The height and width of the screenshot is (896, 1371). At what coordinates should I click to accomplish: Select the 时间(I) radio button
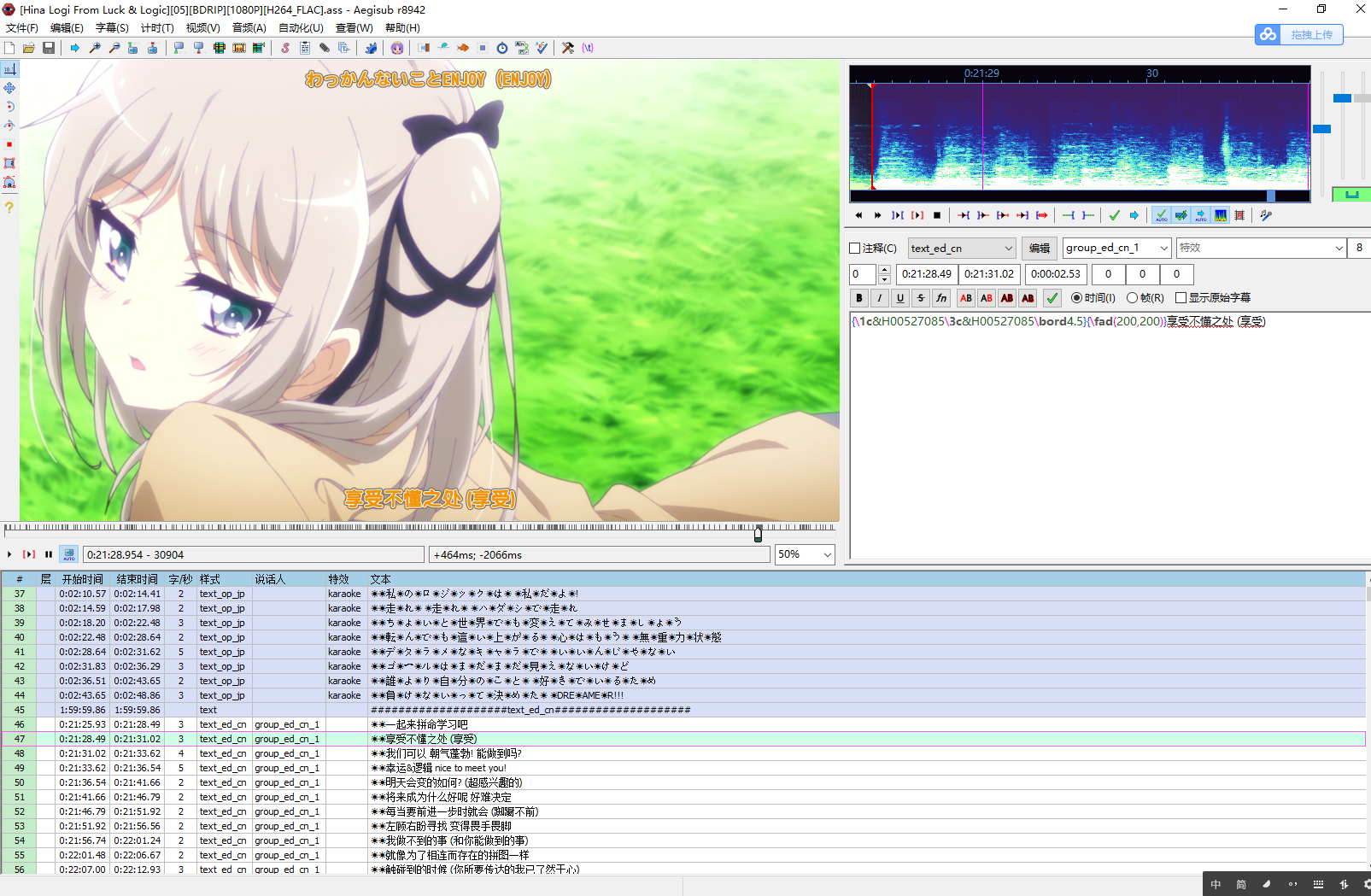pos(1076,298)
